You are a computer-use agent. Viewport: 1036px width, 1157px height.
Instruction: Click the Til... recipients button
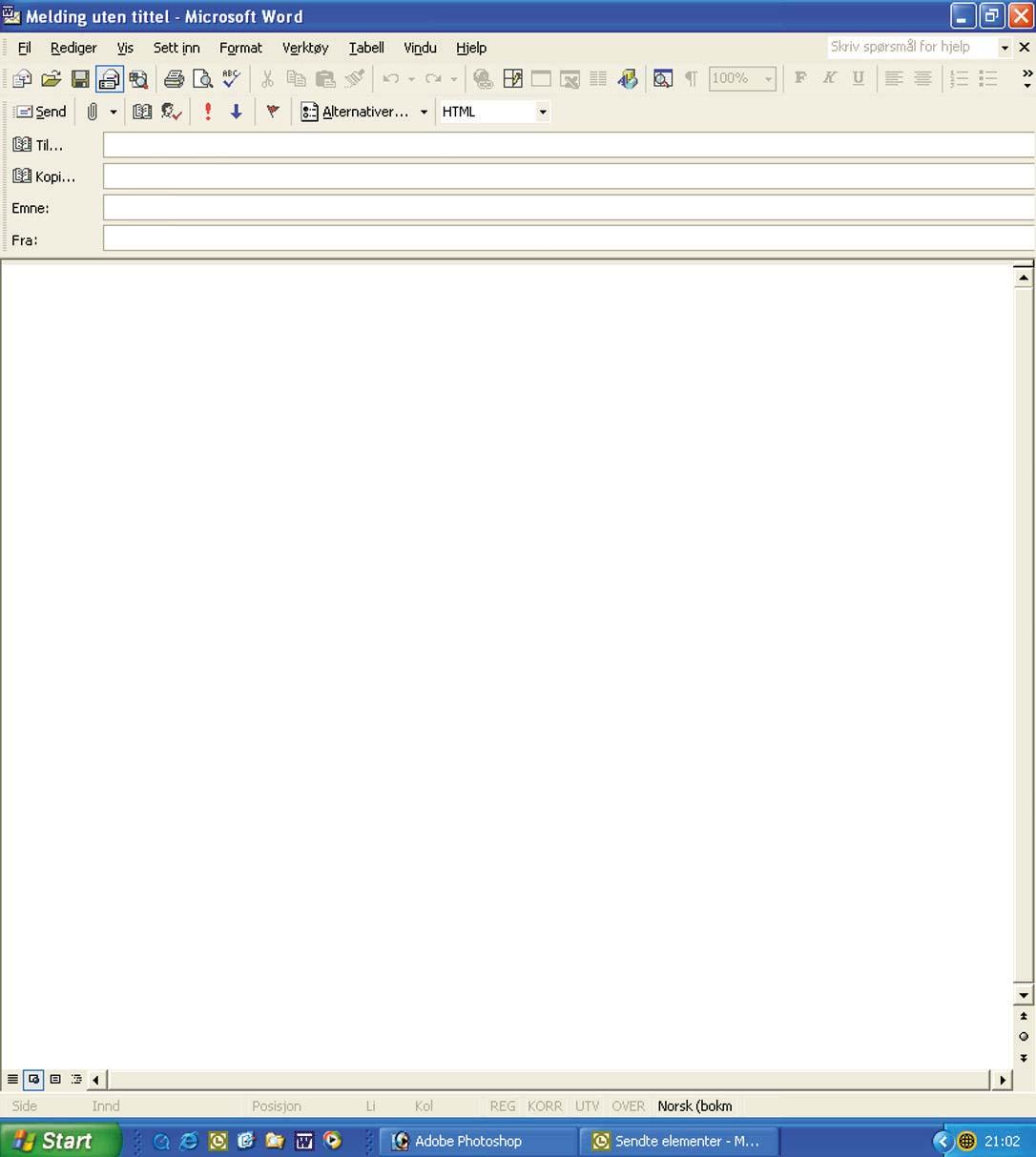(38, 145)
